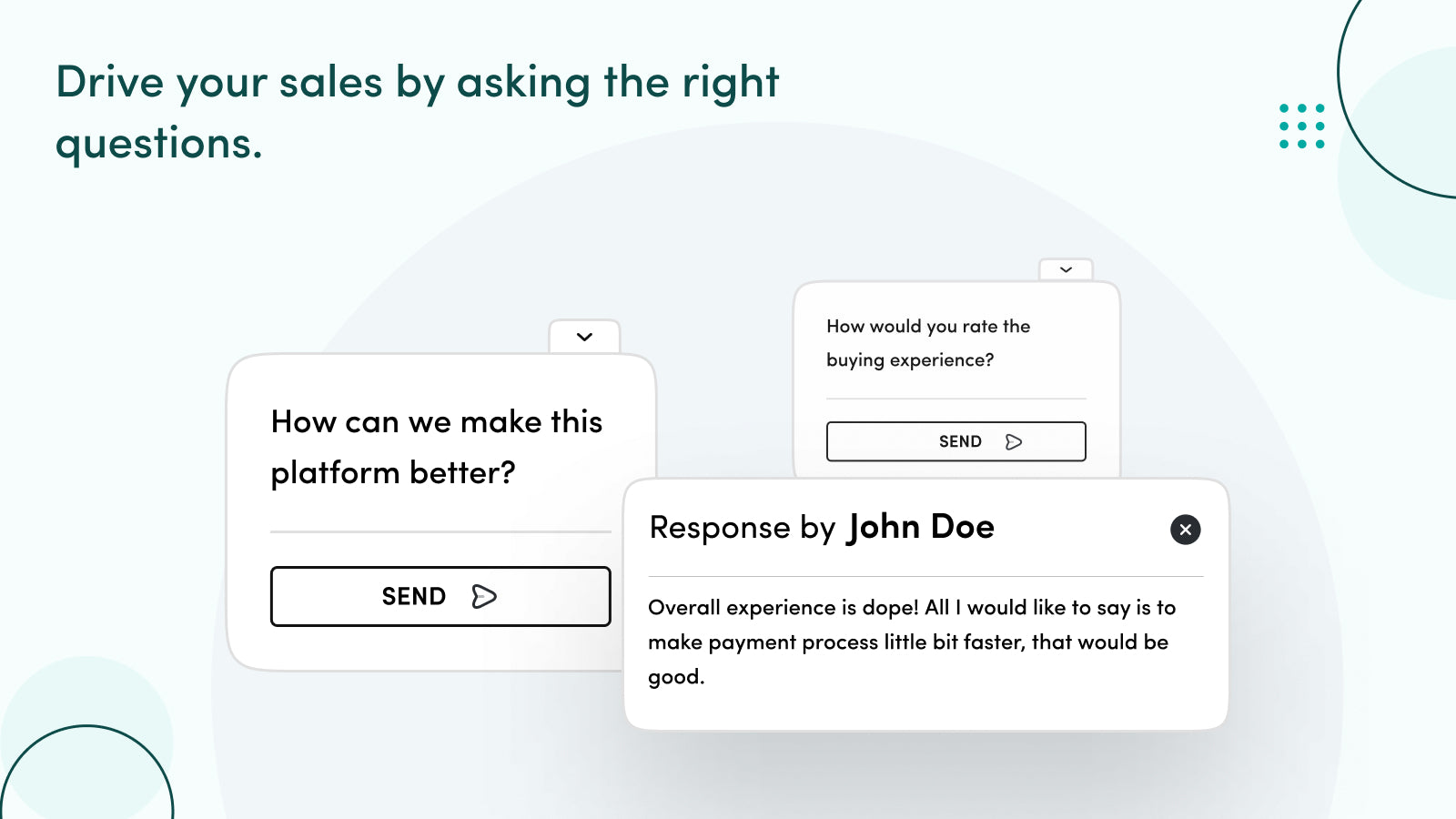Select the "Drive your sales" headline text
Viewport: 1456px width, 819px height.
(418, 112)
